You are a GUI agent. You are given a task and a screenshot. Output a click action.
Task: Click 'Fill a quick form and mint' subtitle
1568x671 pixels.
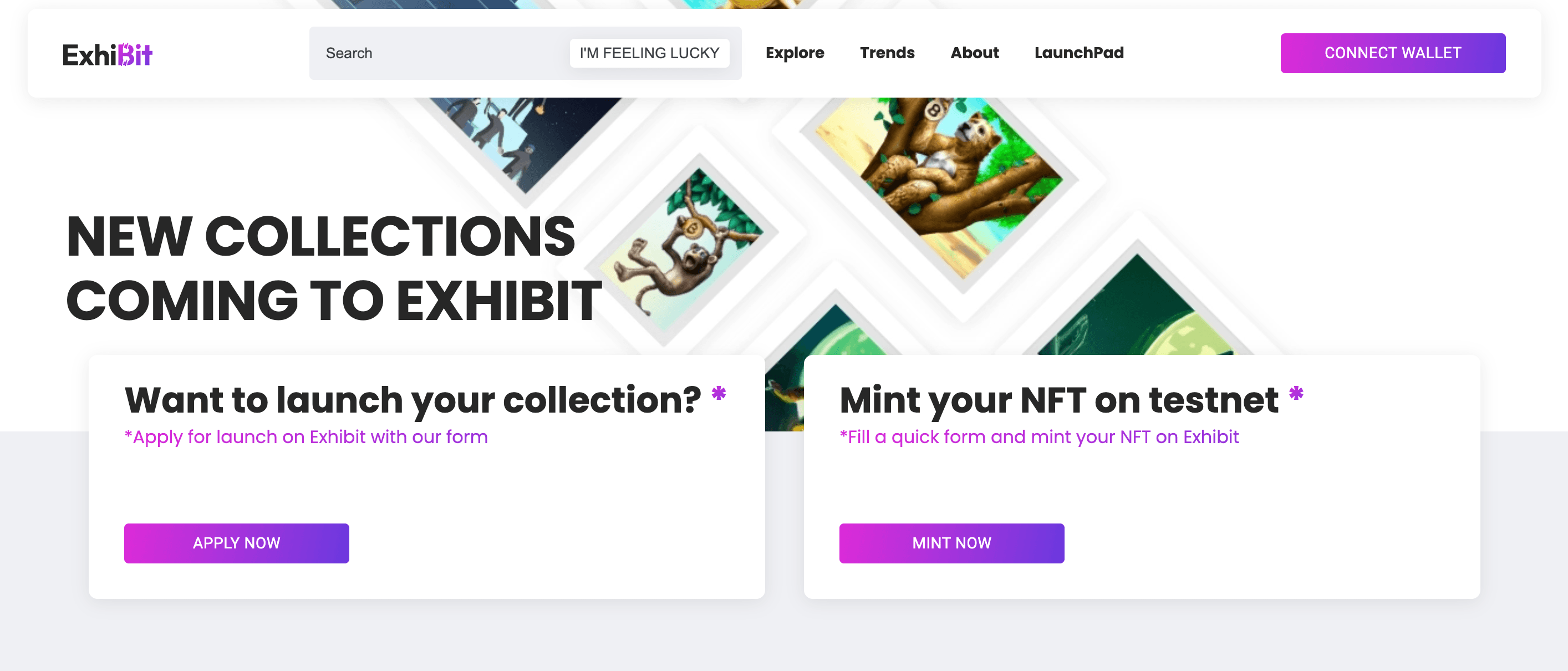tap(1038, 436)
